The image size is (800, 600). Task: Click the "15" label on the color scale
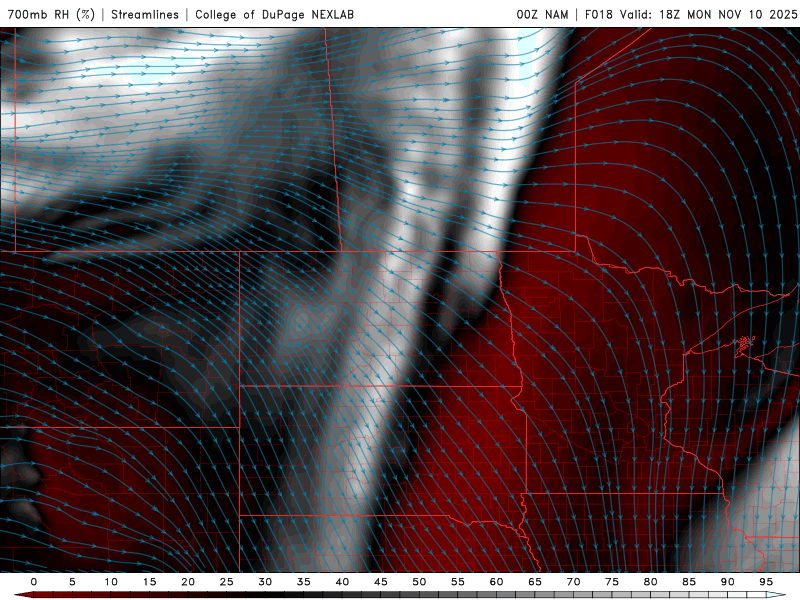pos(149,582)
